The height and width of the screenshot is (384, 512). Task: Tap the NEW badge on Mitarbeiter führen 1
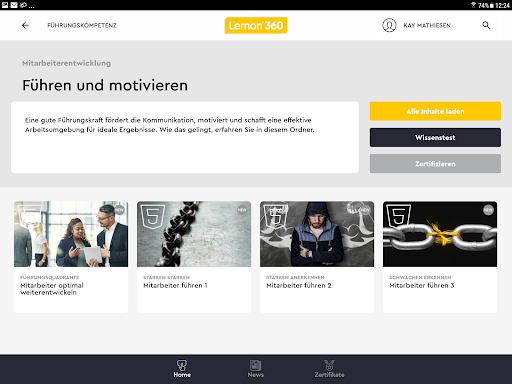[242, 210]
